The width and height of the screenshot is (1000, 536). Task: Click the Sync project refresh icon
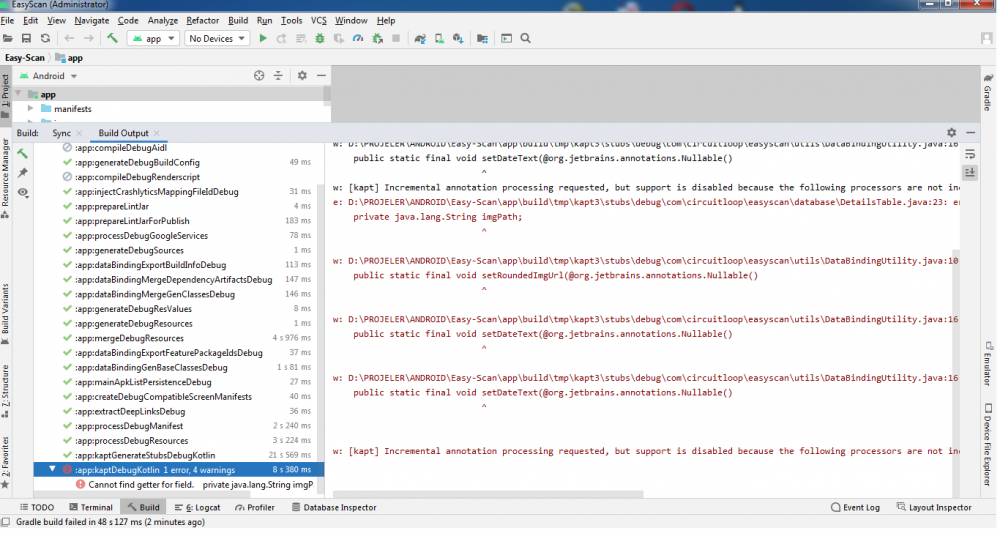point(45,39)
